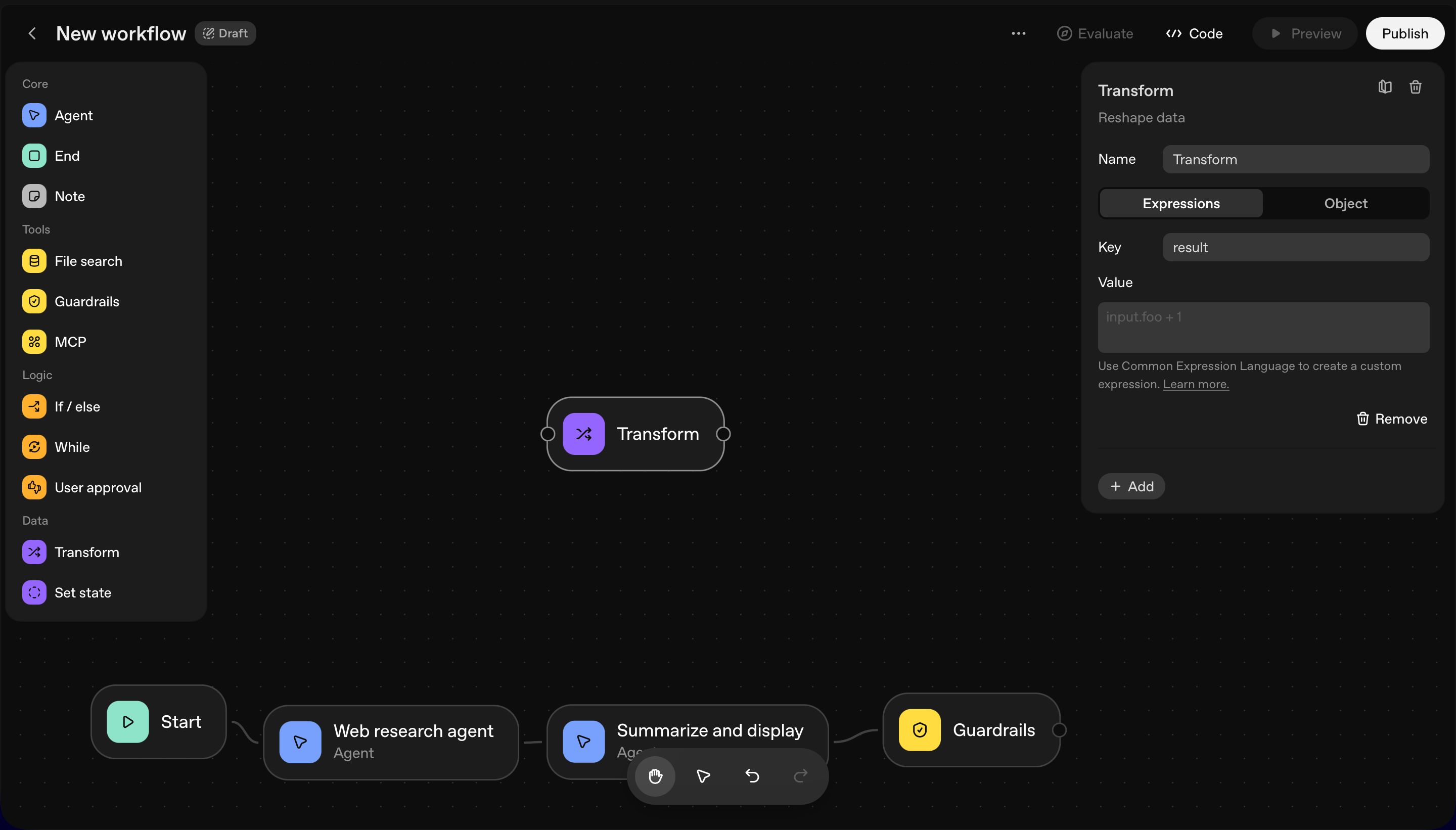Image resolution: width=1456 pixels, height=830 pixels.
Task: Click the trash icon in the Transform panel header
Action: [1415, 87]
